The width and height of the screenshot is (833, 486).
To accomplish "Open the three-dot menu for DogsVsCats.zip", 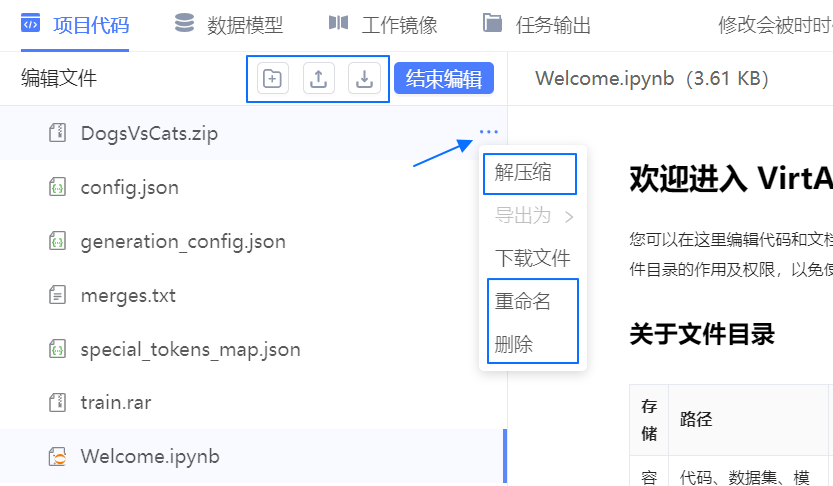I will point(488,132).
